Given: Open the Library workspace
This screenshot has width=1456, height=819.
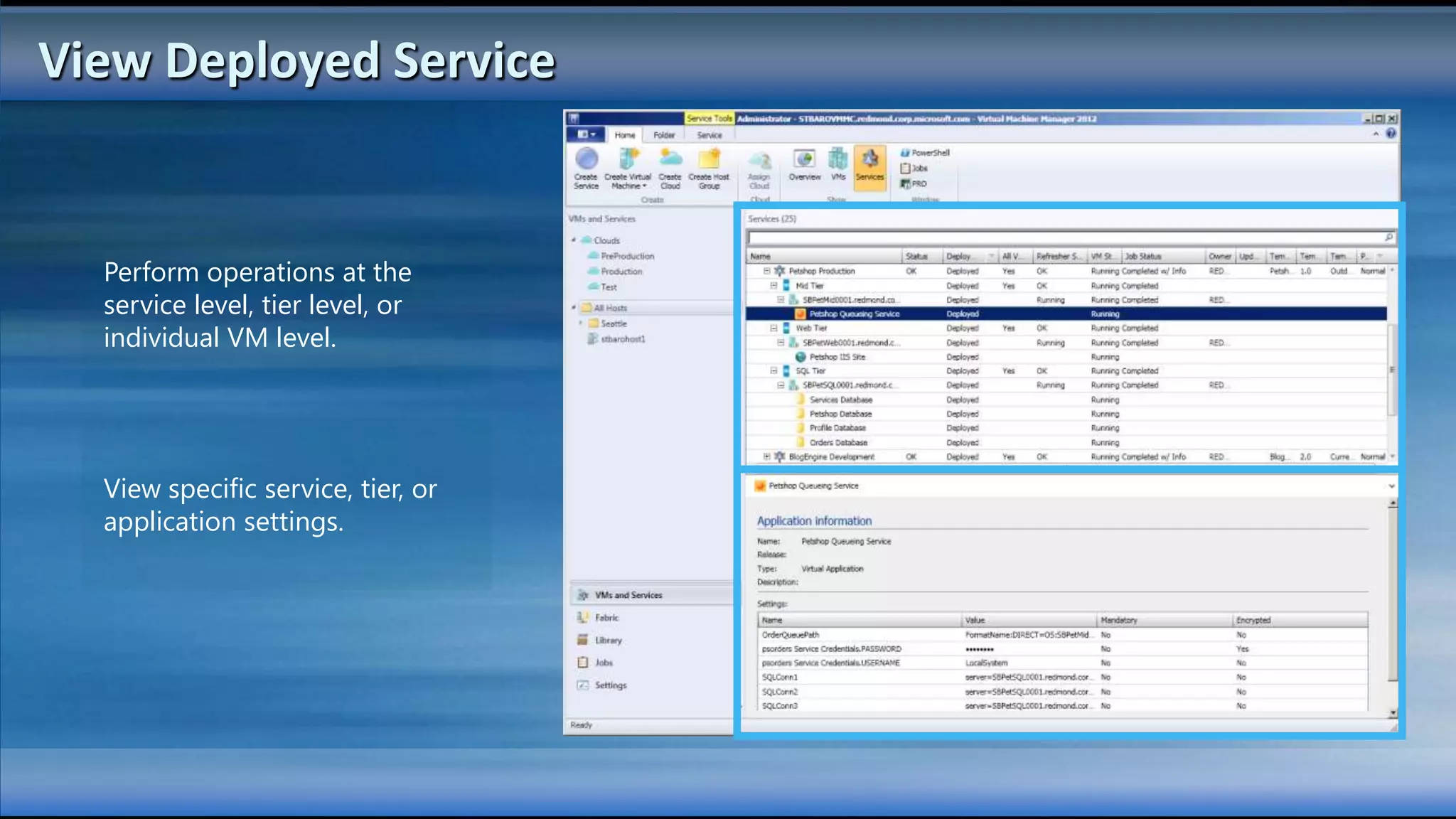Looking at the screenshot, I should tap(651, 641).
